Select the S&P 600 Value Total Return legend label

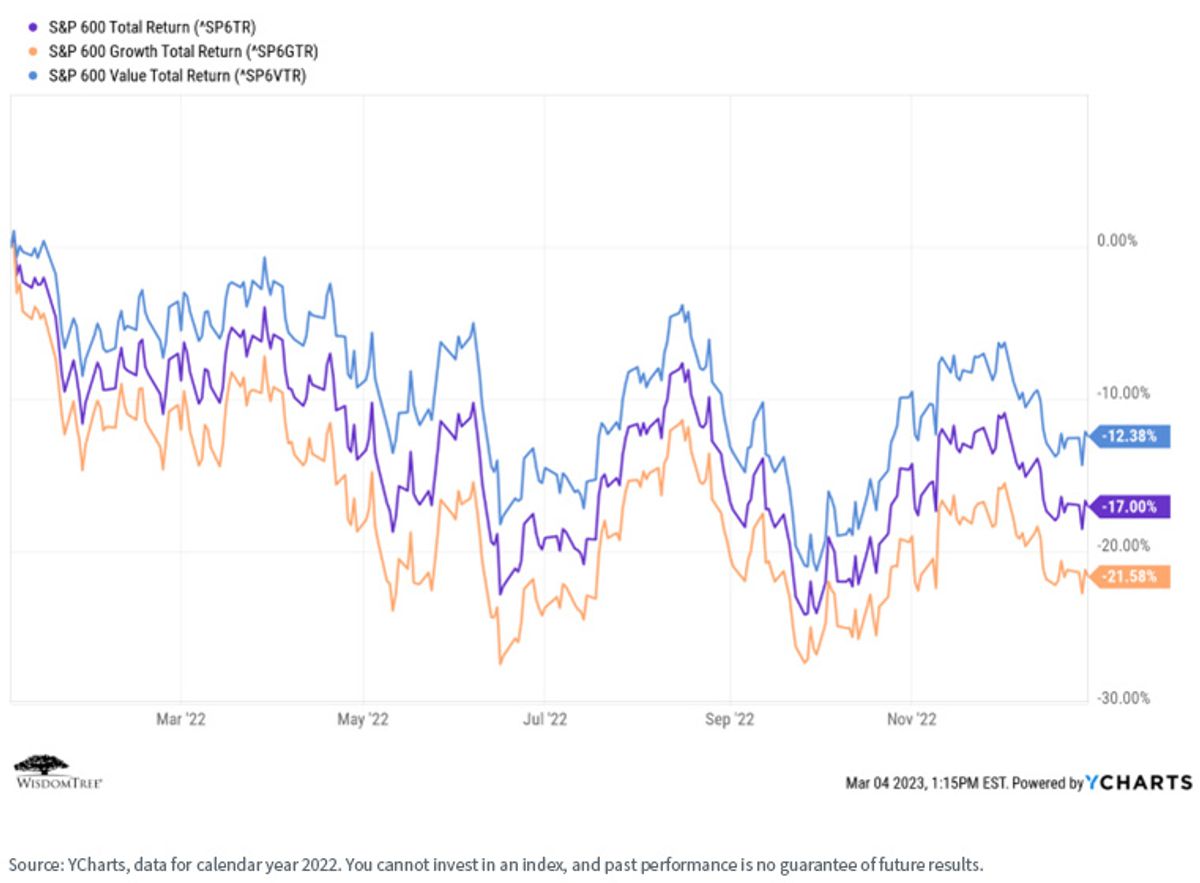click(177, 75)
